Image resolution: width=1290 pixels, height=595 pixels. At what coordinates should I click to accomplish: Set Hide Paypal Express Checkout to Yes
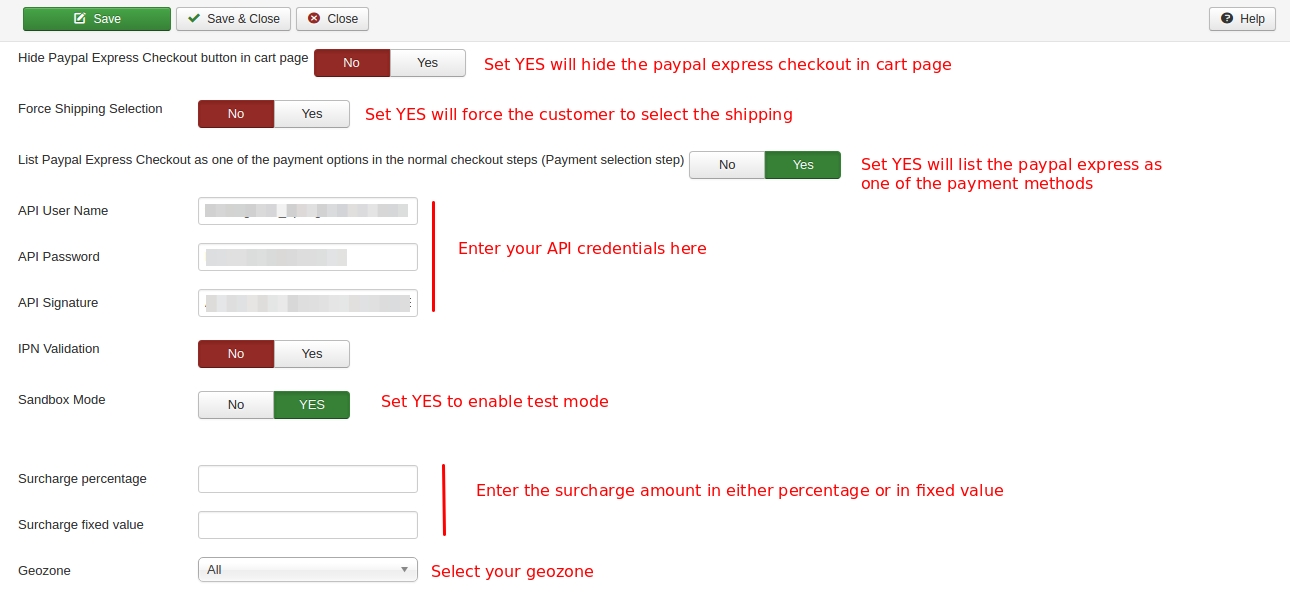click(x=428, y=63)
